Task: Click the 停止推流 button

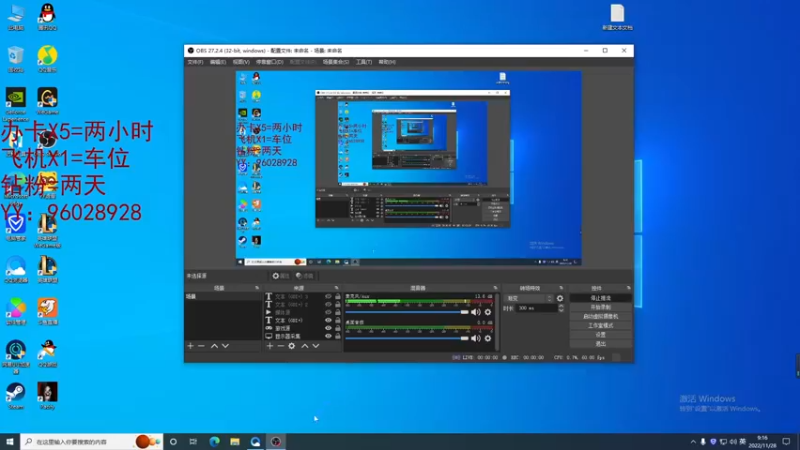Action: click(x=601, y=298)
